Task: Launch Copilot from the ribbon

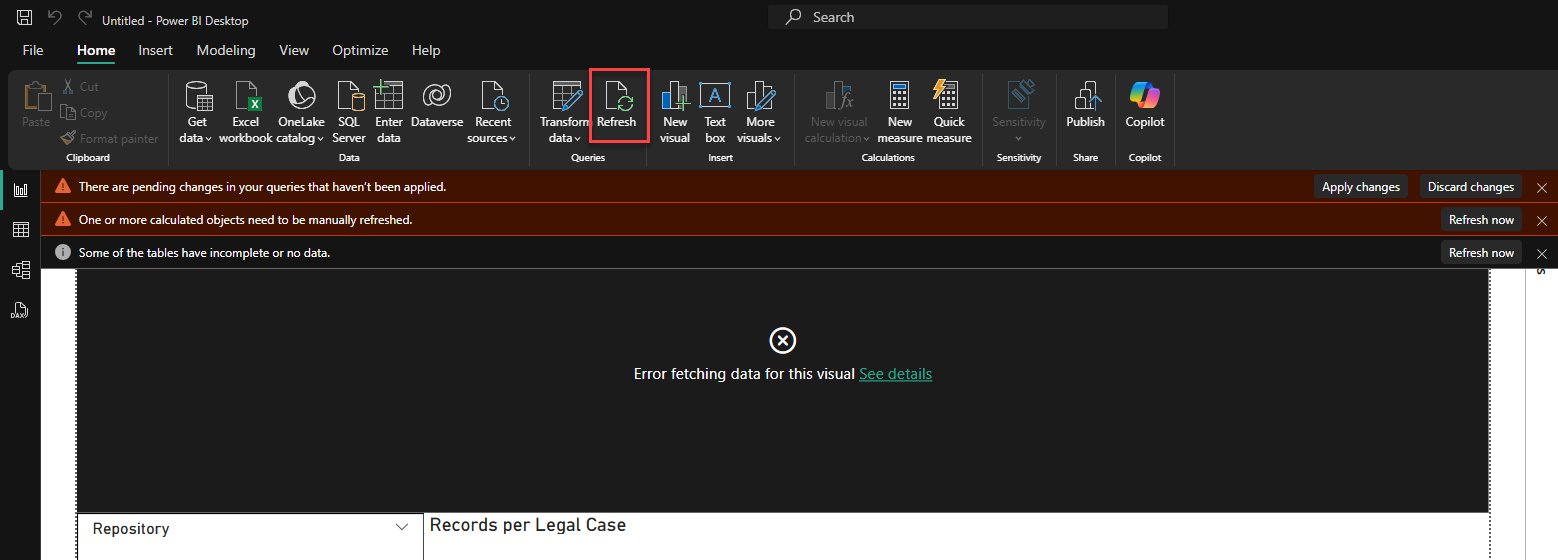Action: 1145,97
